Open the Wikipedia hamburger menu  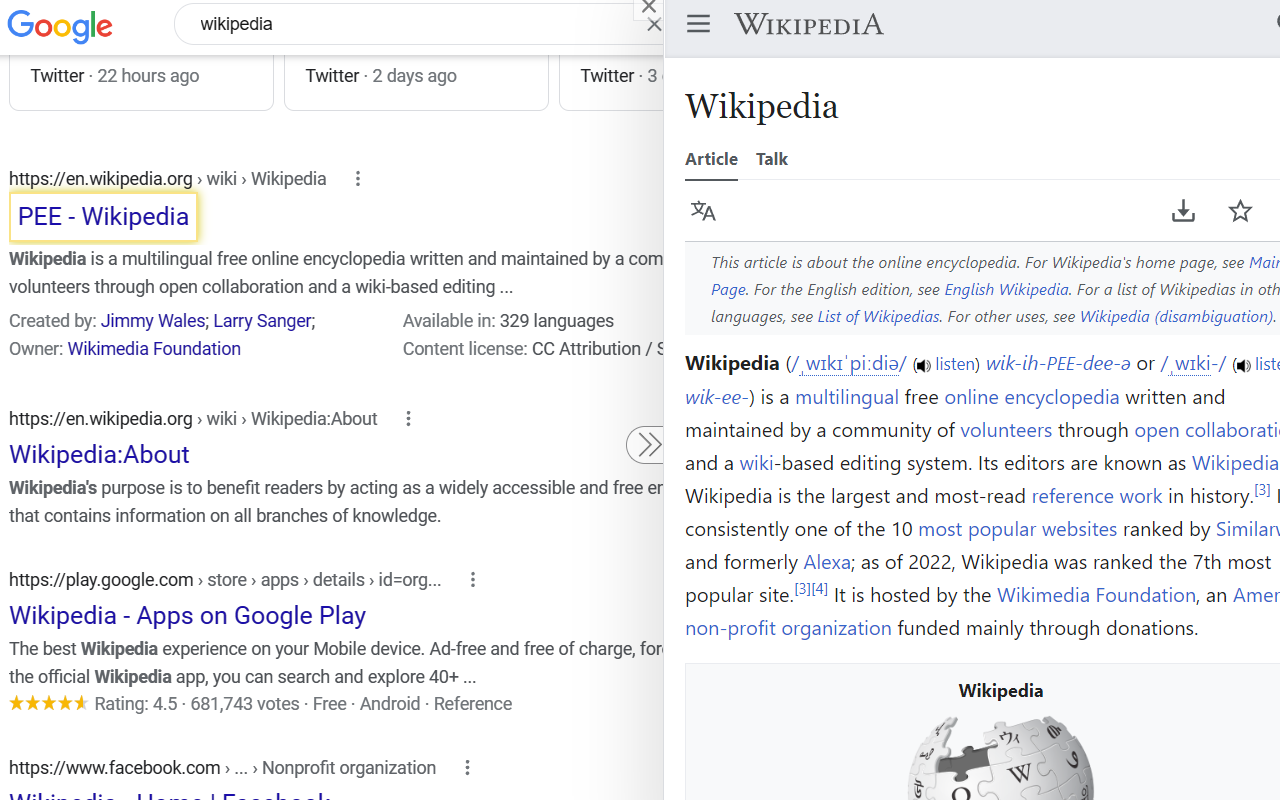(x=698, y=24)
